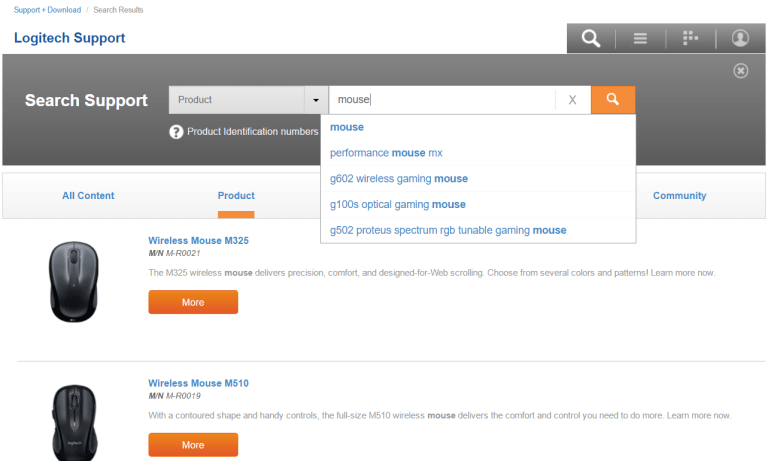Click More button under Wireless Mouse M325

(x=193, y=302)
